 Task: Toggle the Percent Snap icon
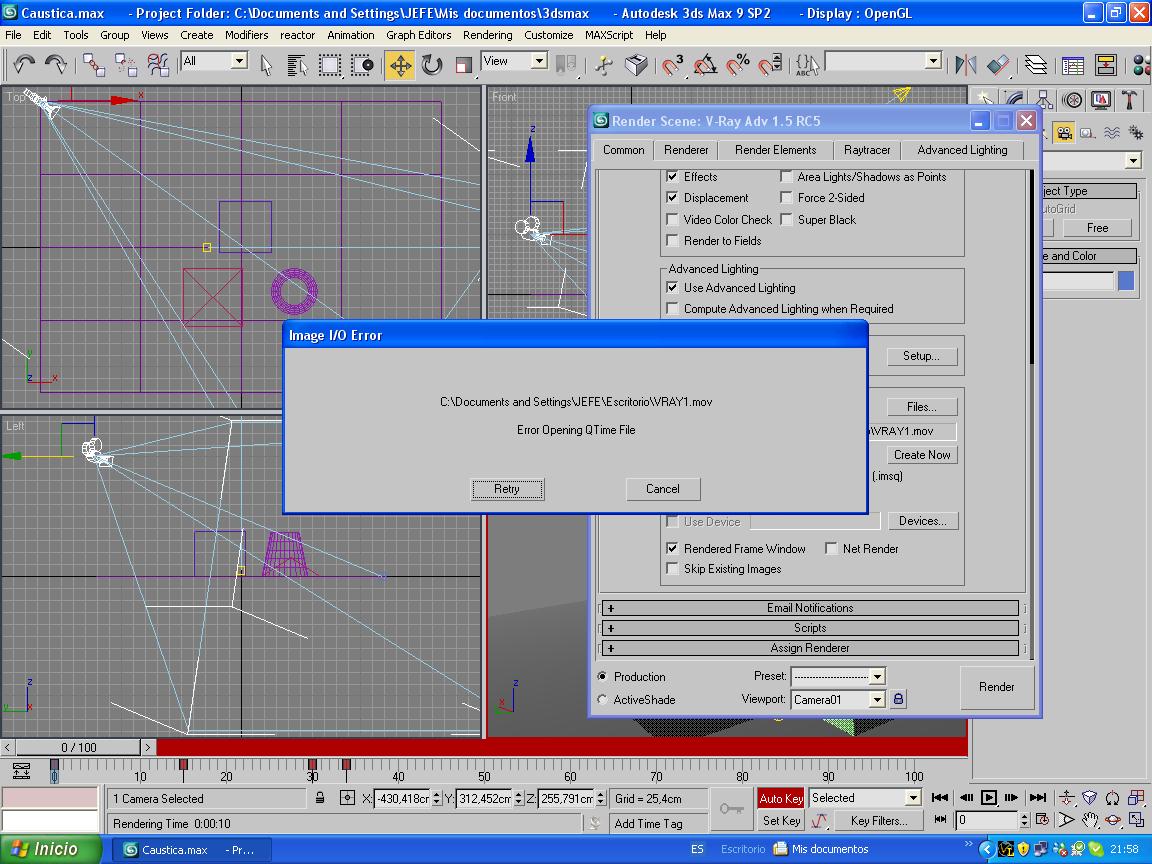click(738, 65)
